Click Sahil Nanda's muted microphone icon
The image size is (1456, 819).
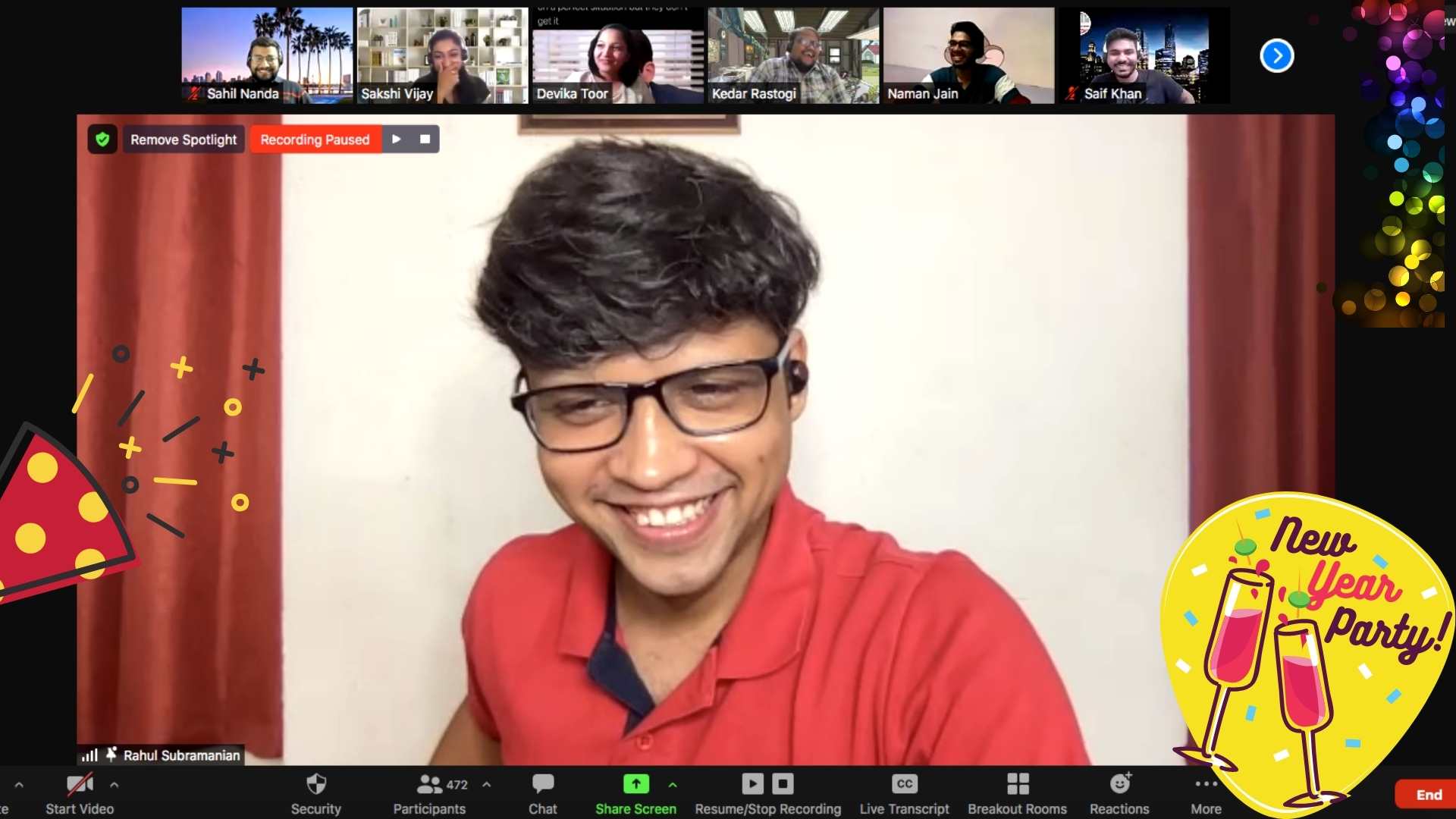(194, 94)
